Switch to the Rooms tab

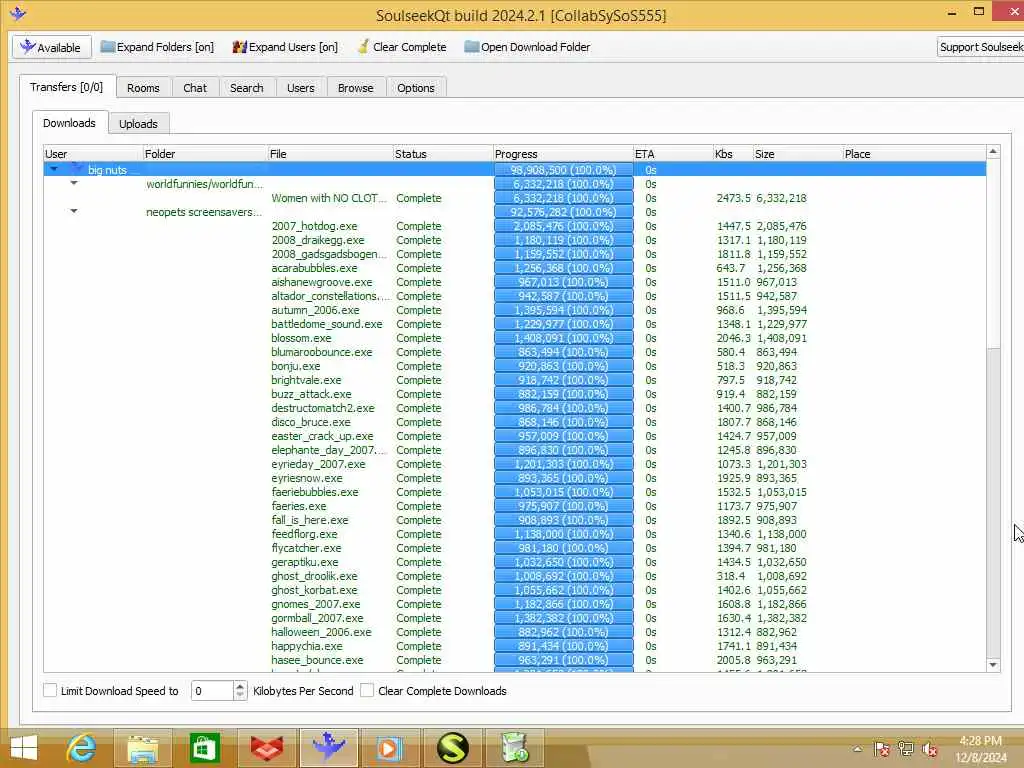click(143, 88)
